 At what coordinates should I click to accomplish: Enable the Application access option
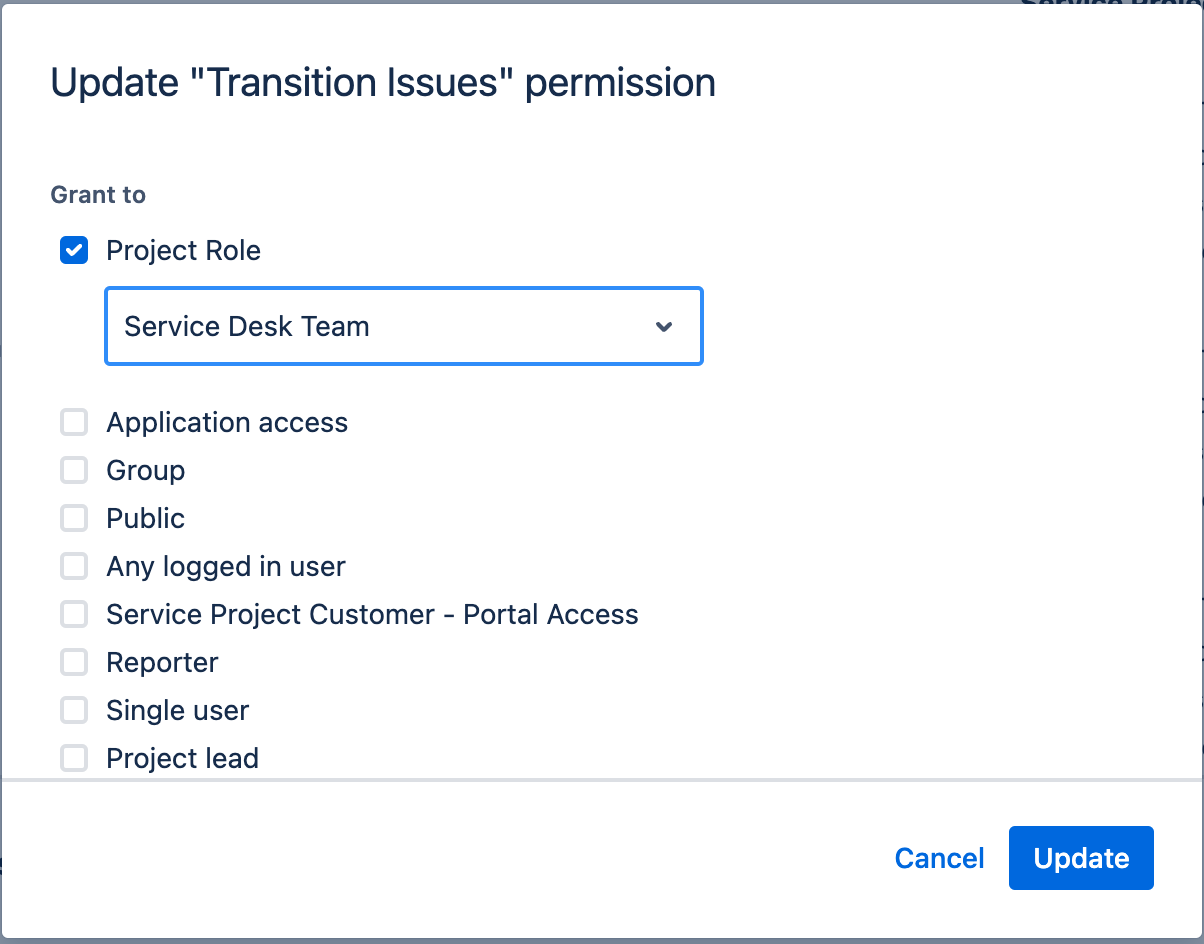coord(73,422)
